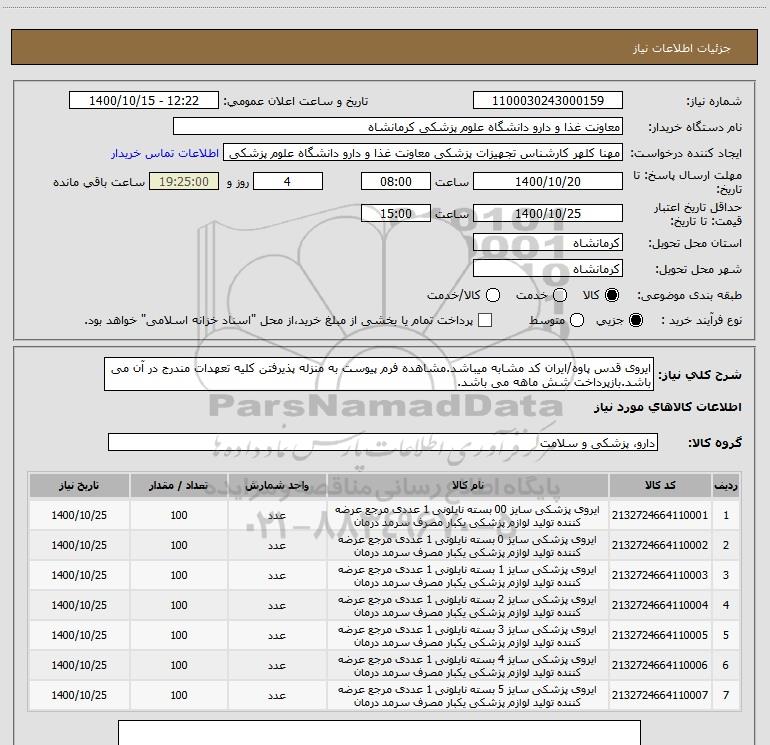Click the general need description text box

[379, 374]
